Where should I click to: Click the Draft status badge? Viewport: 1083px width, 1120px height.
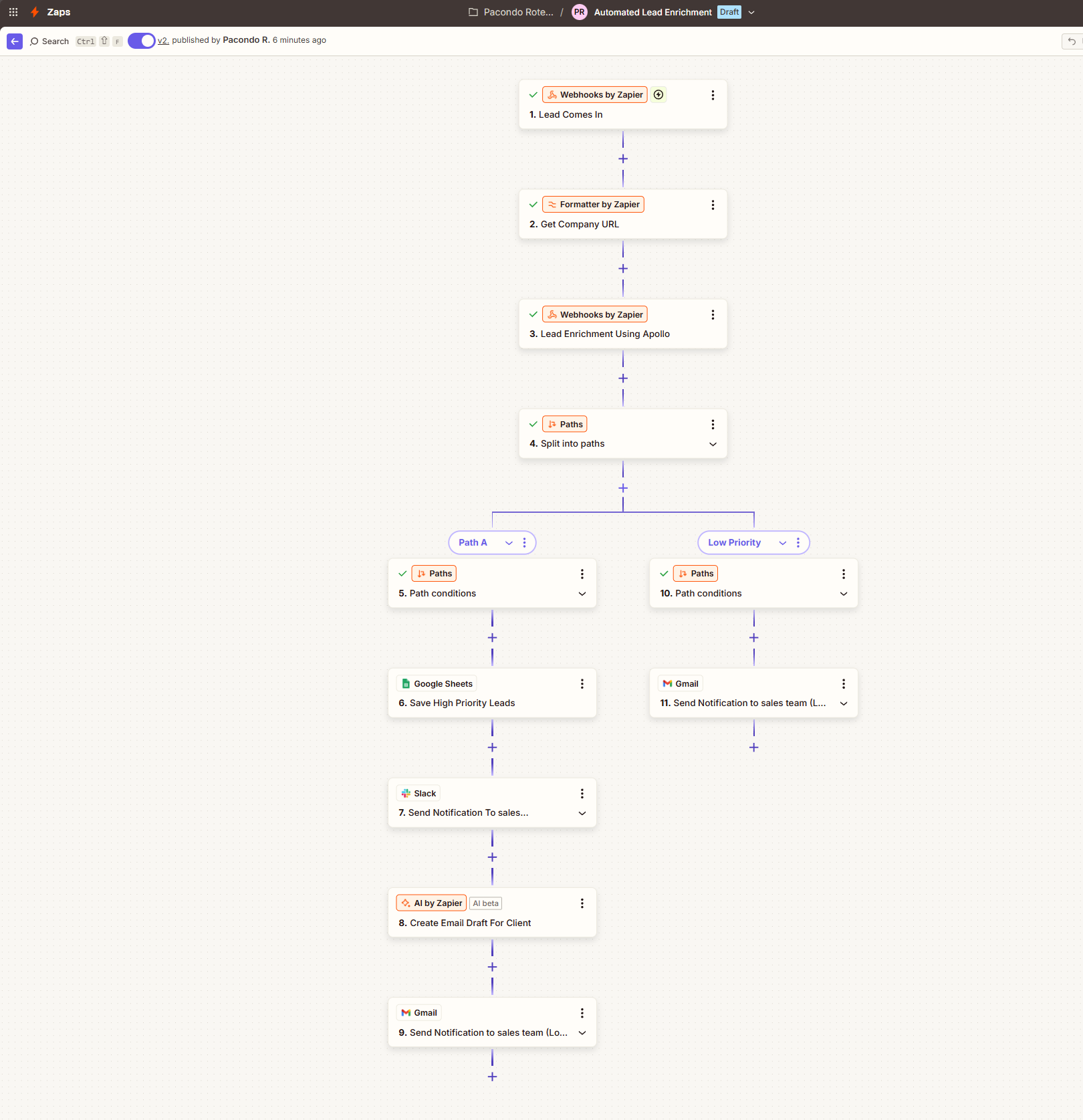[x=729, y=12]
